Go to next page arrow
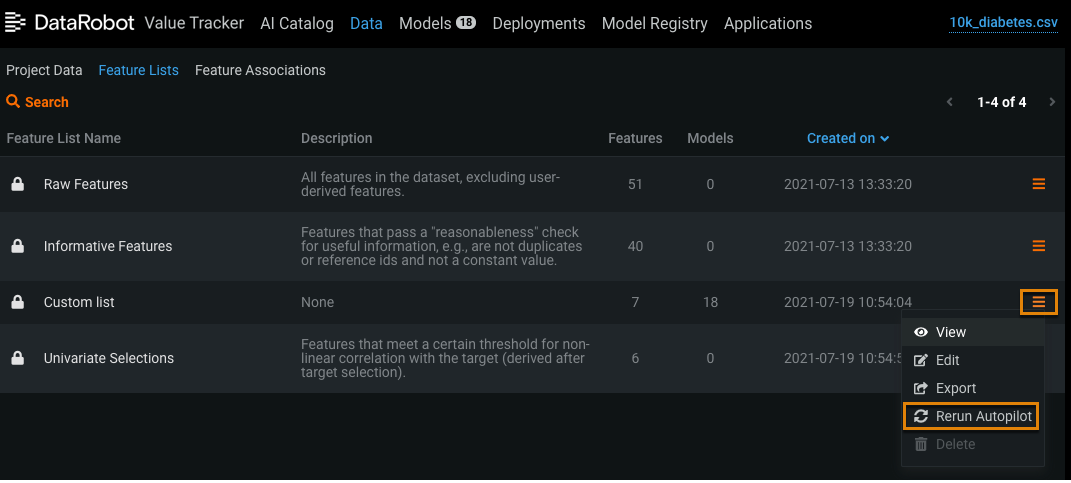Screen dimensions: 1071x483 pyautogui.click(x=1051, y=102)
